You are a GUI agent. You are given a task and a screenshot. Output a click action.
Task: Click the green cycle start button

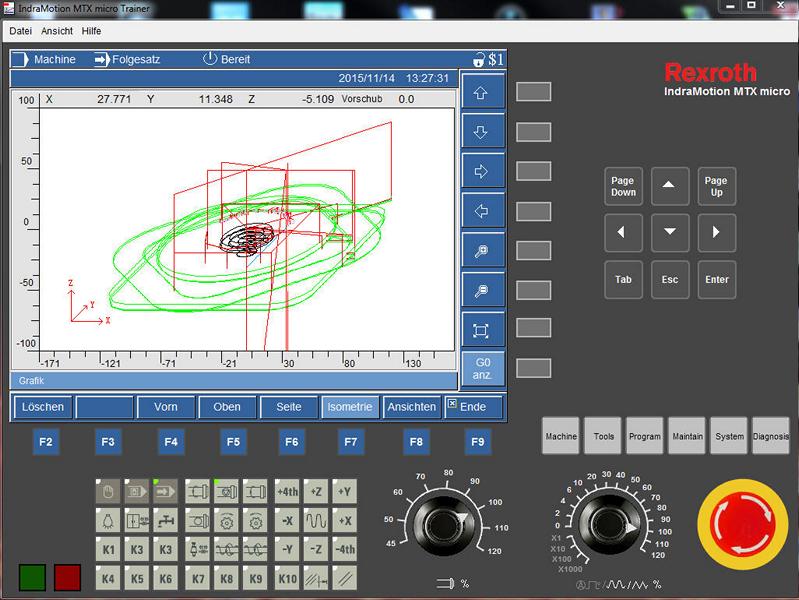32,578
